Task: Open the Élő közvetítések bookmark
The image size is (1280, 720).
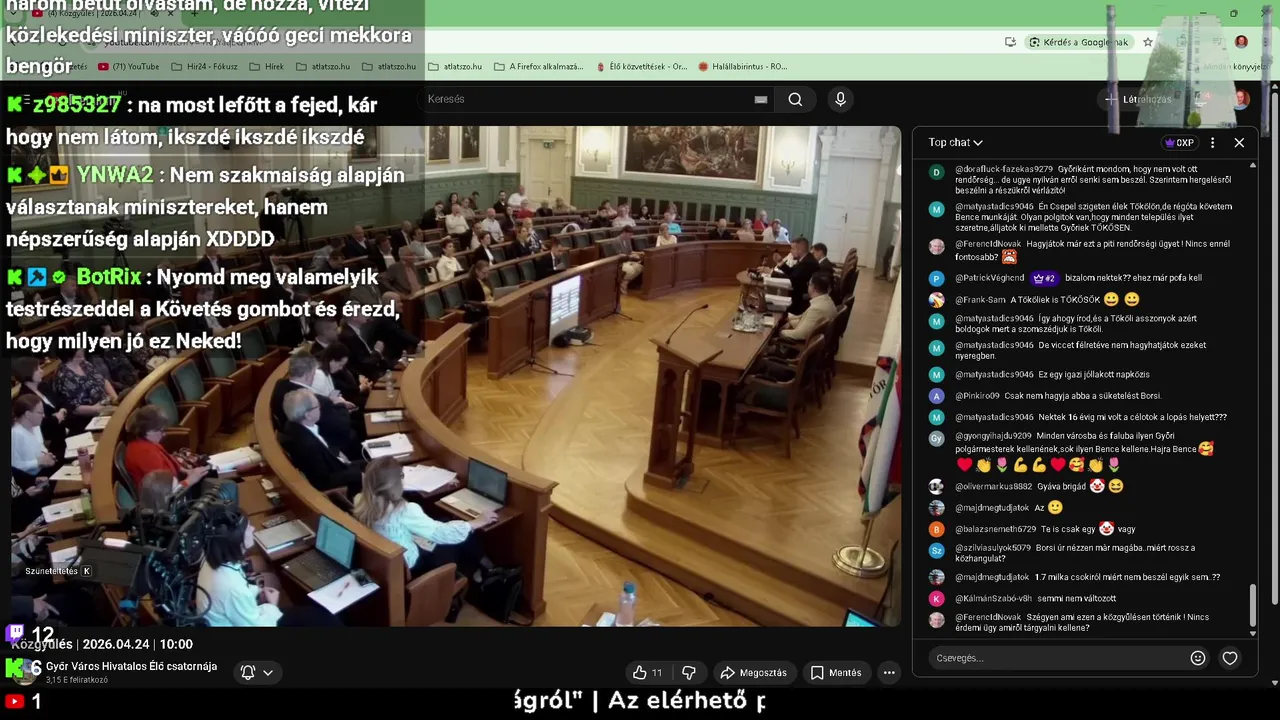Action: 641,67
